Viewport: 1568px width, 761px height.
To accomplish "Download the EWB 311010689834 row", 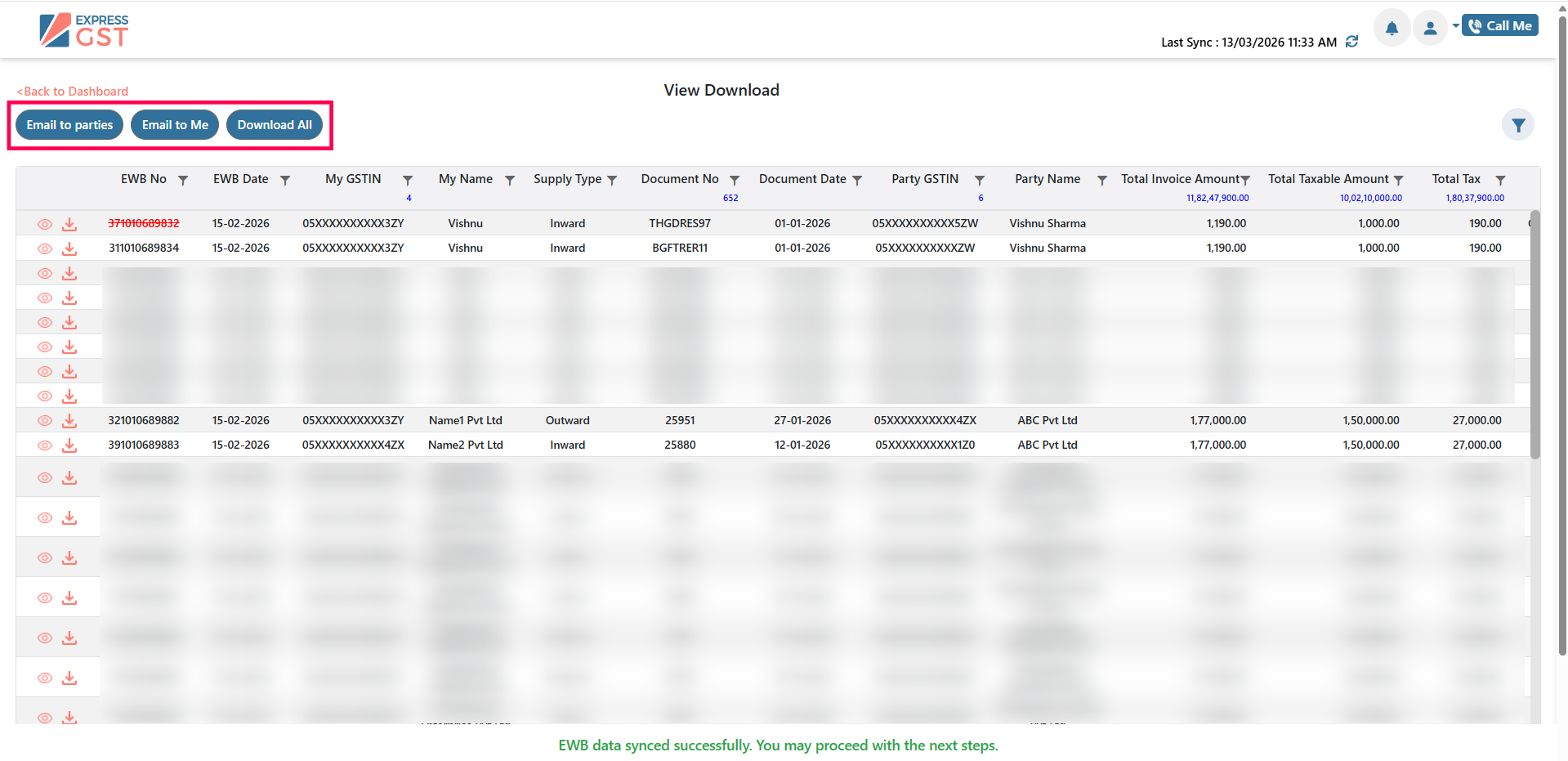I will coord(69,248).
